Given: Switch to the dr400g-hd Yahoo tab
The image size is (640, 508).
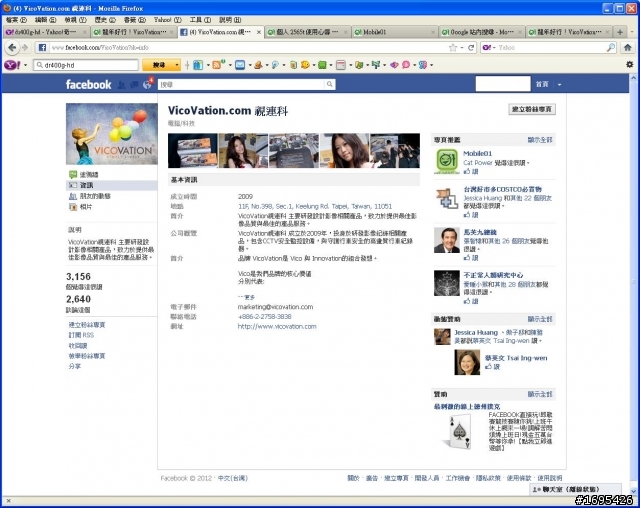Looking at the screenshot, I should [x=46, y=32].
